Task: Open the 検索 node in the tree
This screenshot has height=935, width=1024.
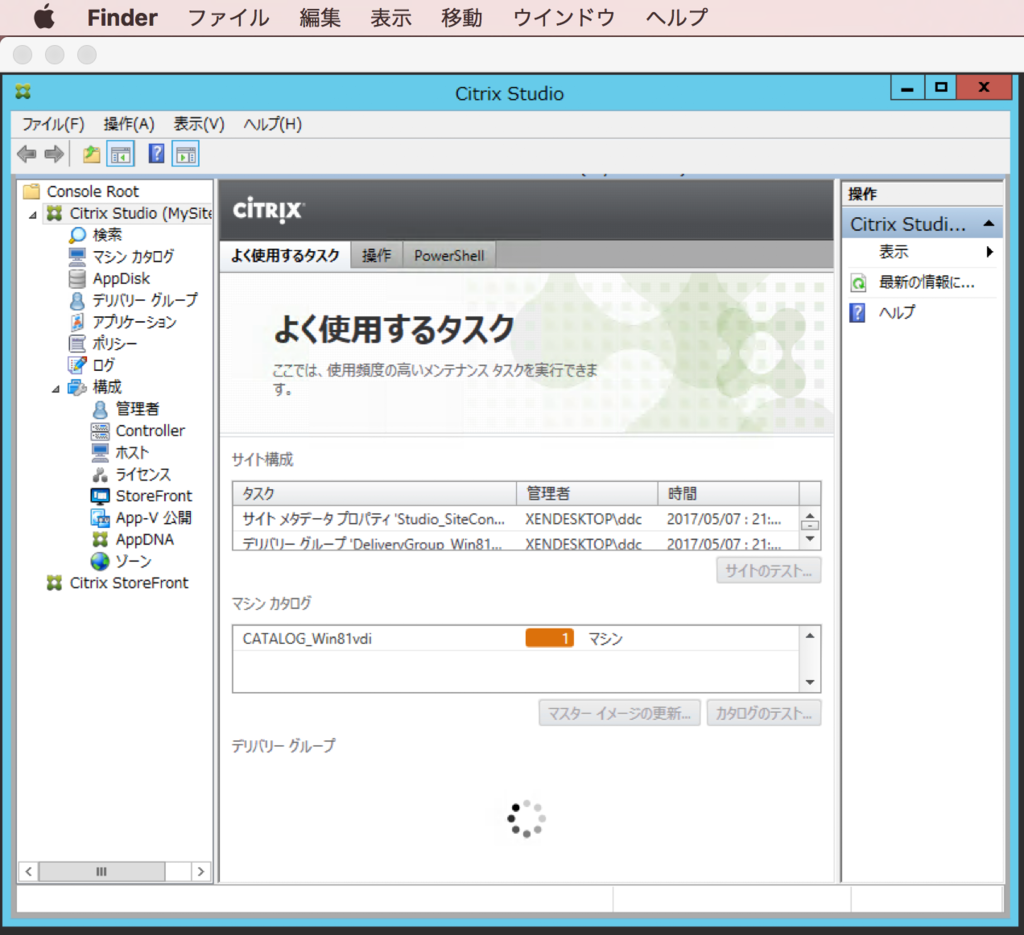Action: tap(107, 234)
